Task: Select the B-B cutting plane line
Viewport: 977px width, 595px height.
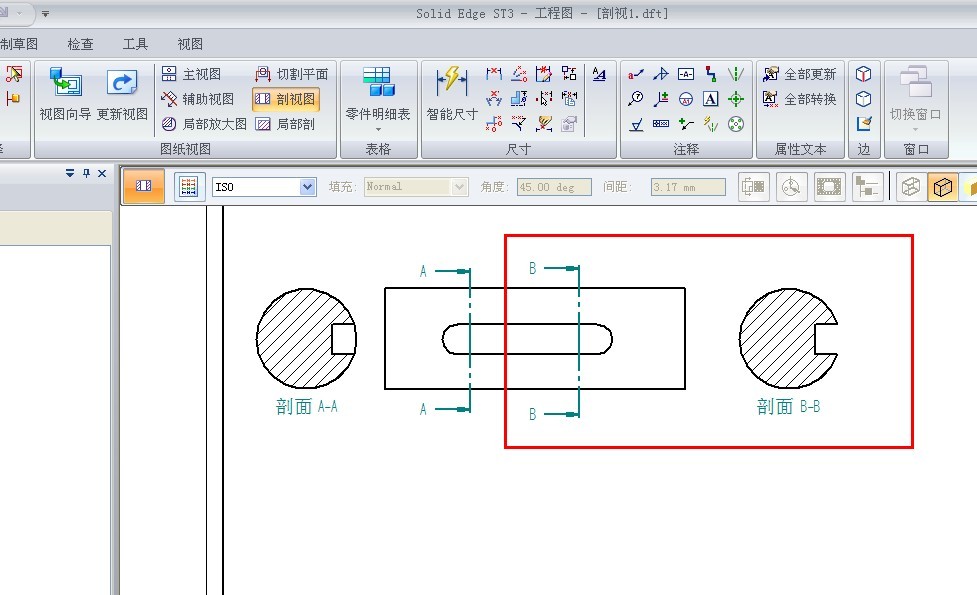Action: pyautogui.click(x=579, y=341)
